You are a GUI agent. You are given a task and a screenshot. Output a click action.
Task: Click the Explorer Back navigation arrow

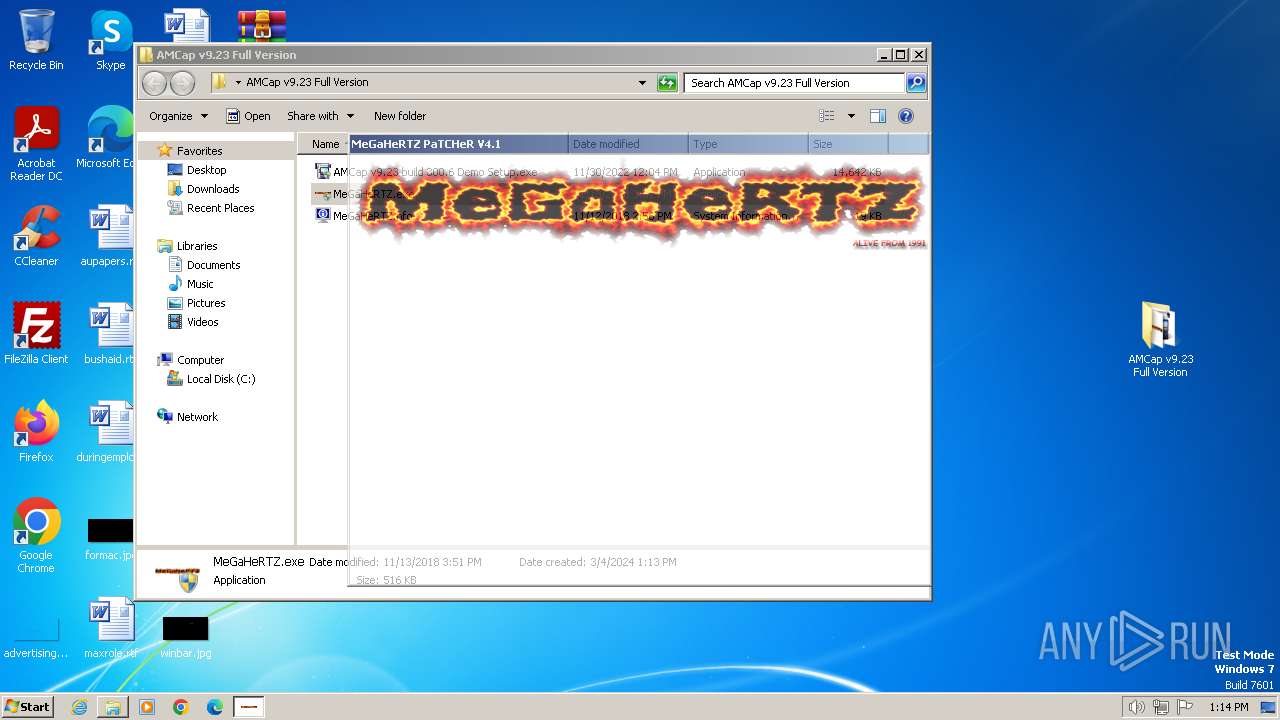click(154, 83)
